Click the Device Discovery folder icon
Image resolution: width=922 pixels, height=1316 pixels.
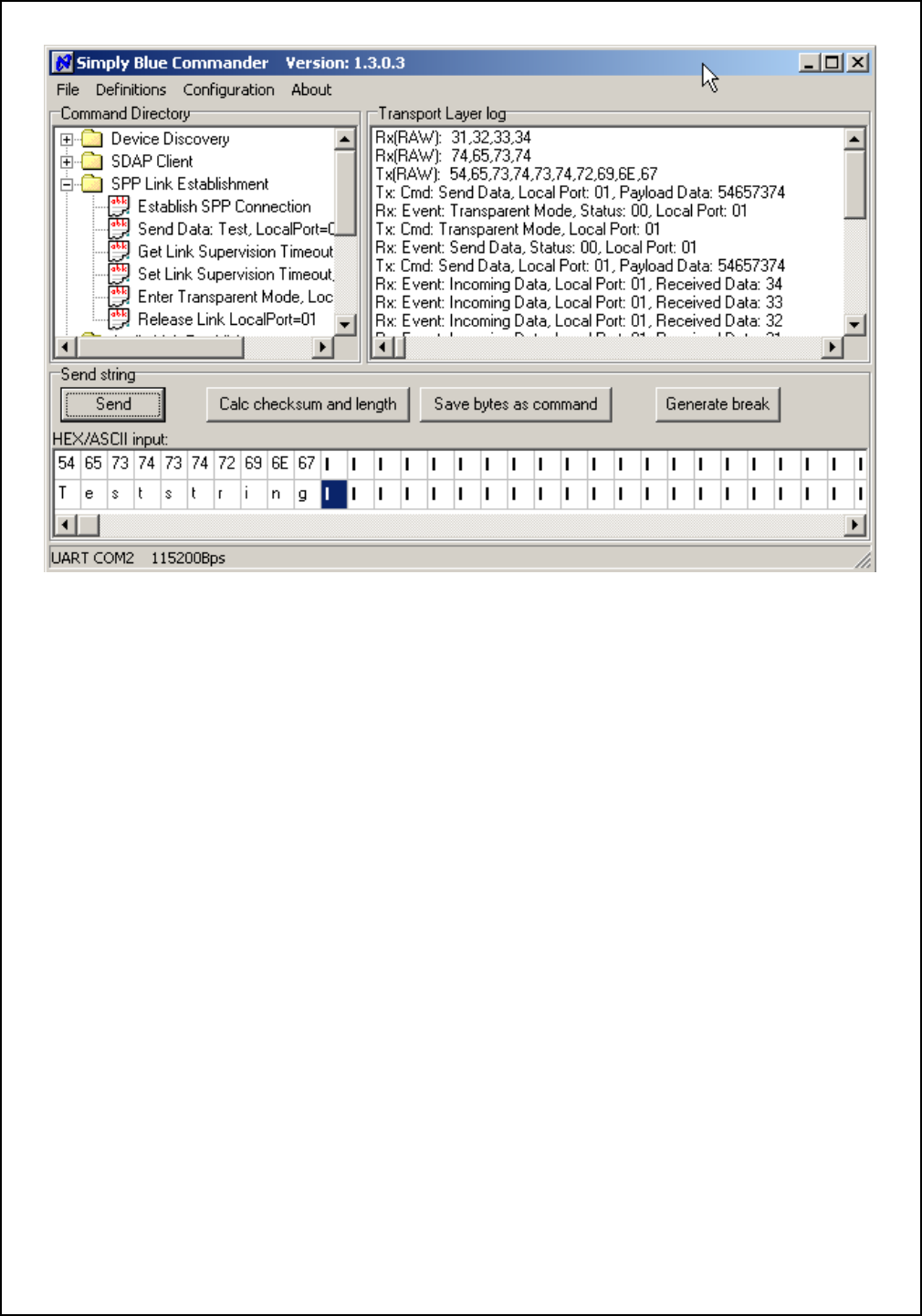(x=92, y=139)
